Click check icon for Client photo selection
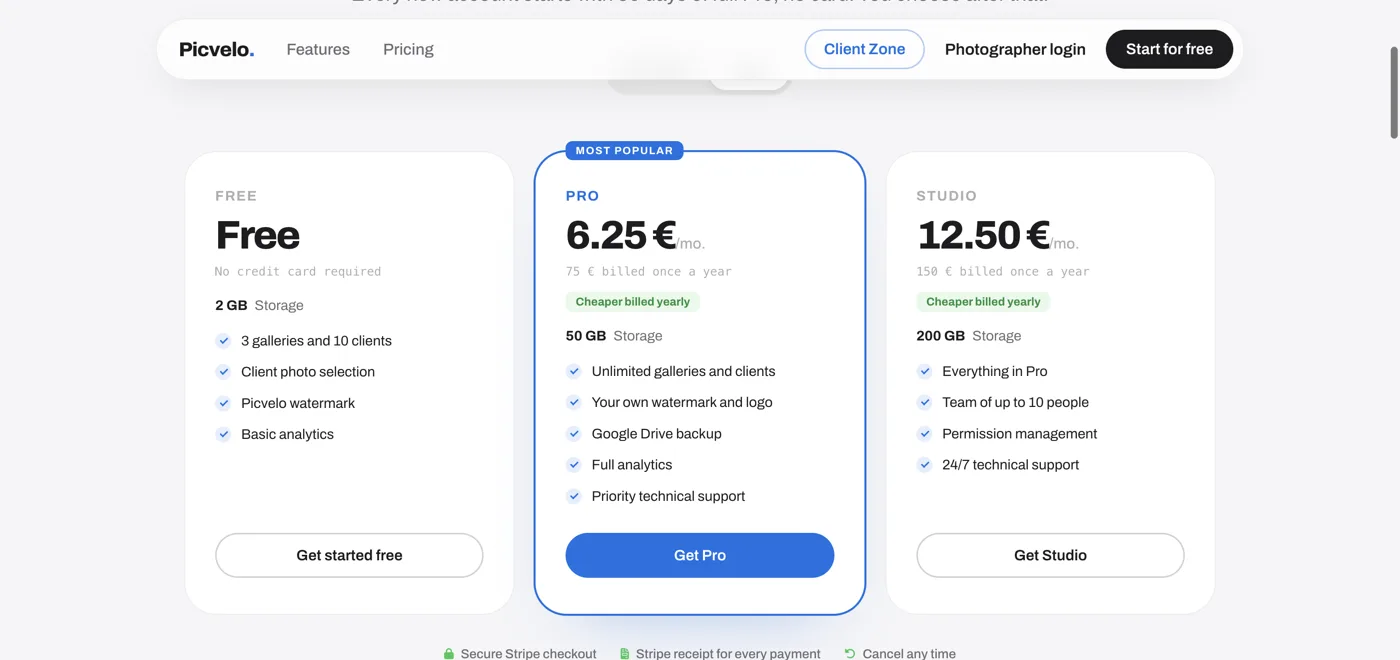The width and height of the screenshot is (1400, 660). pos(223,372)
